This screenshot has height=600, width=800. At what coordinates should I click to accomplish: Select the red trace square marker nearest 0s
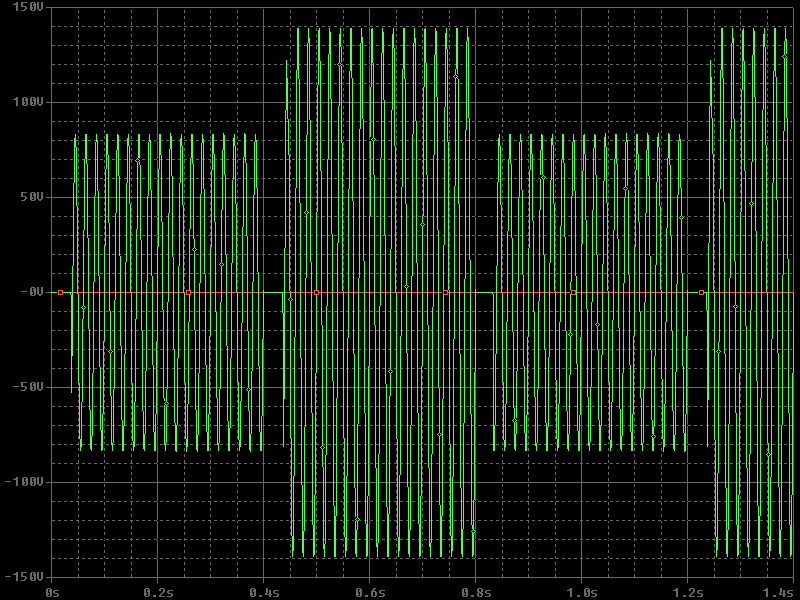[x=61, y=292]
